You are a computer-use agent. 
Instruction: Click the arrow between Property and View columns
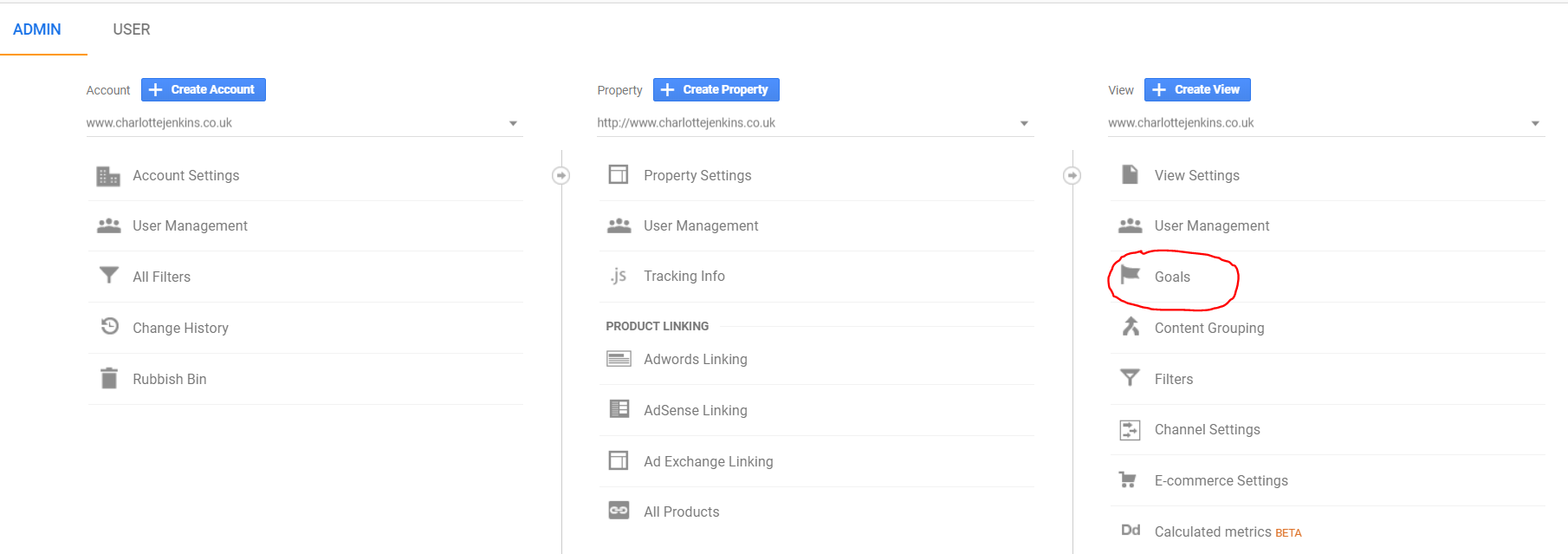pos(1072,176)
